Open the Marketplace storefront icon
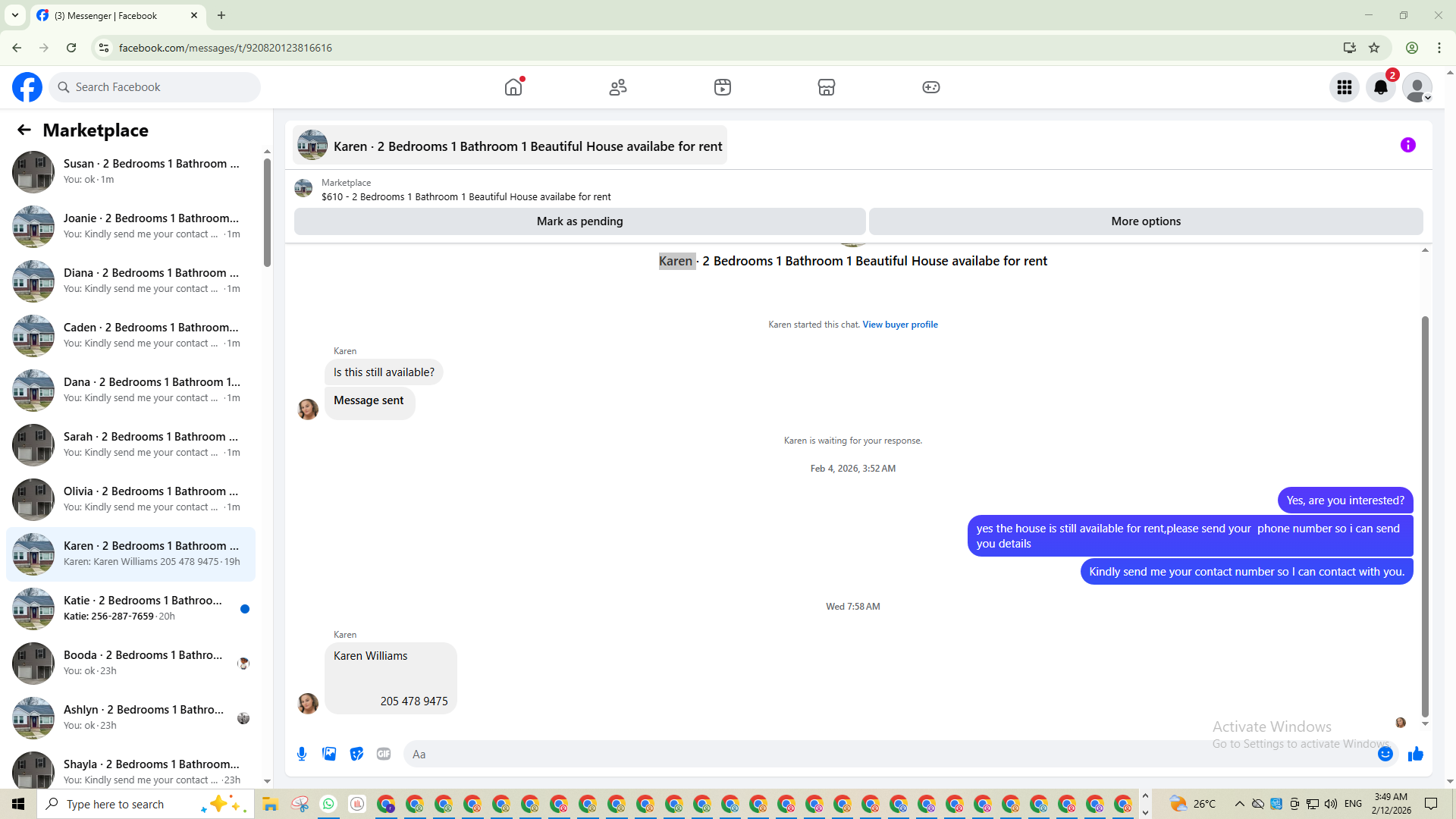This screenshot has height=819, width=1456. 827,87
